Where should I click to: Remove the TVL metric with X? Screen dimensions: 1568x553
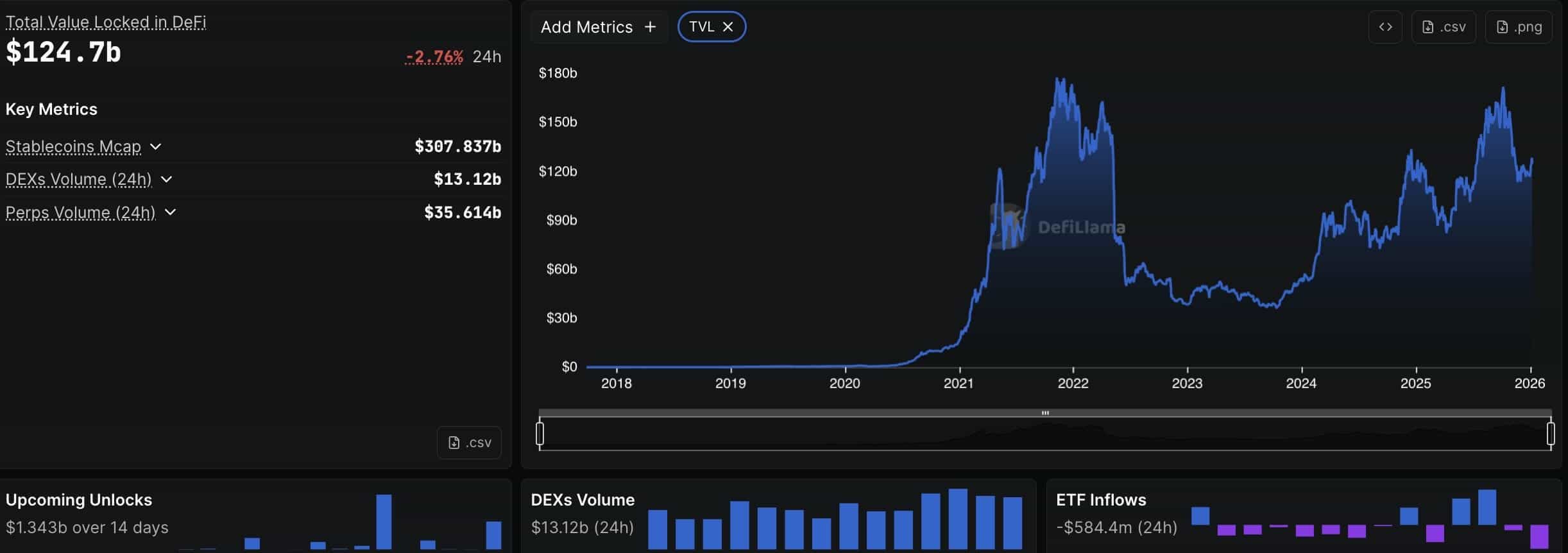[x=728, y=27]
